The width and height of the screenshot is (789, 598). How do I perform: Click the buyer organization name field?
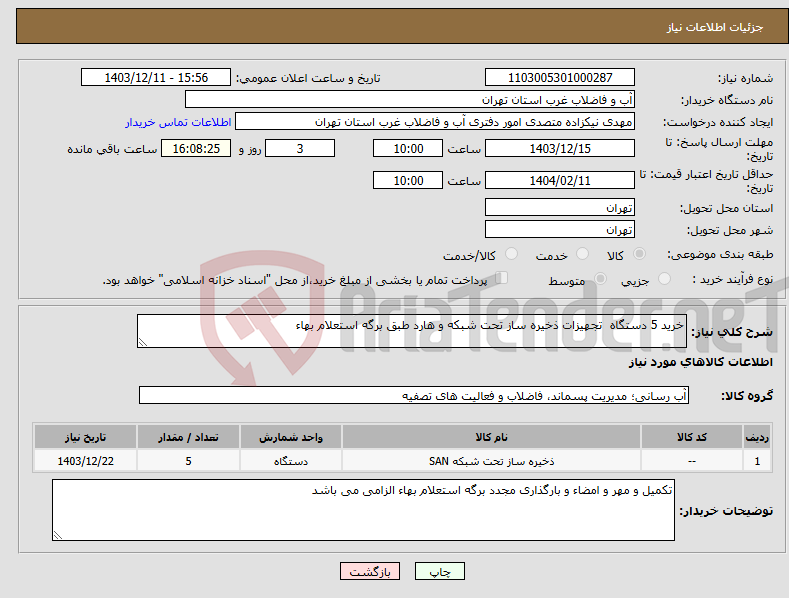click(410, 99)
